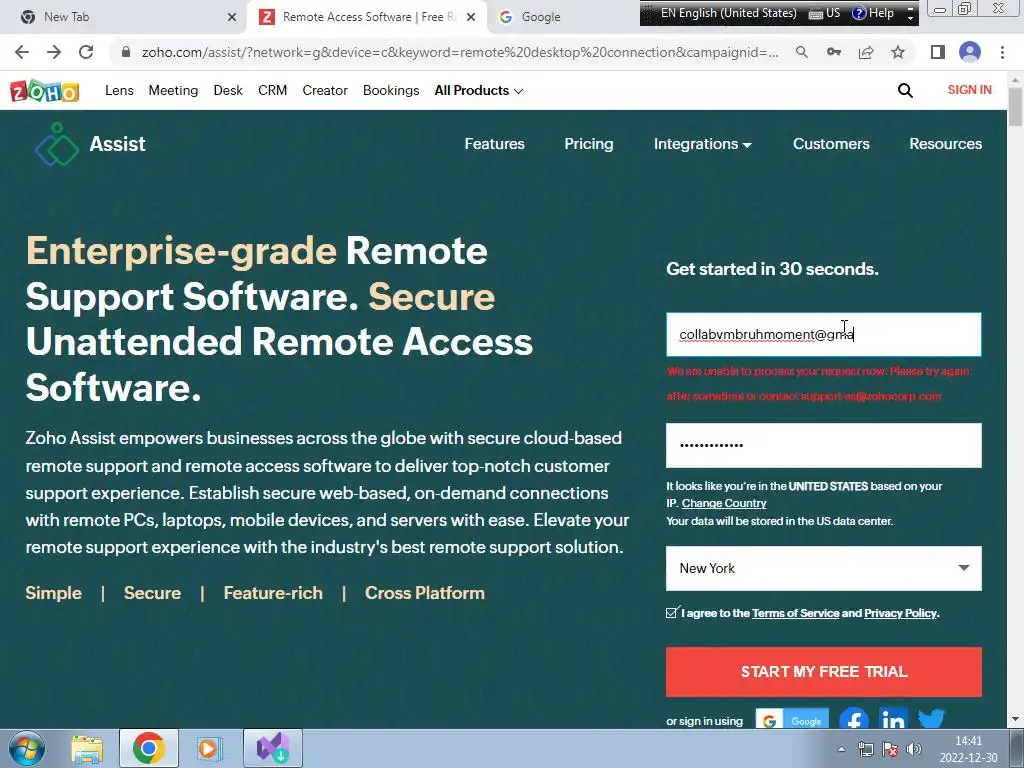
Task: Go to the Meeting product link
Action: tap(173, 91)
